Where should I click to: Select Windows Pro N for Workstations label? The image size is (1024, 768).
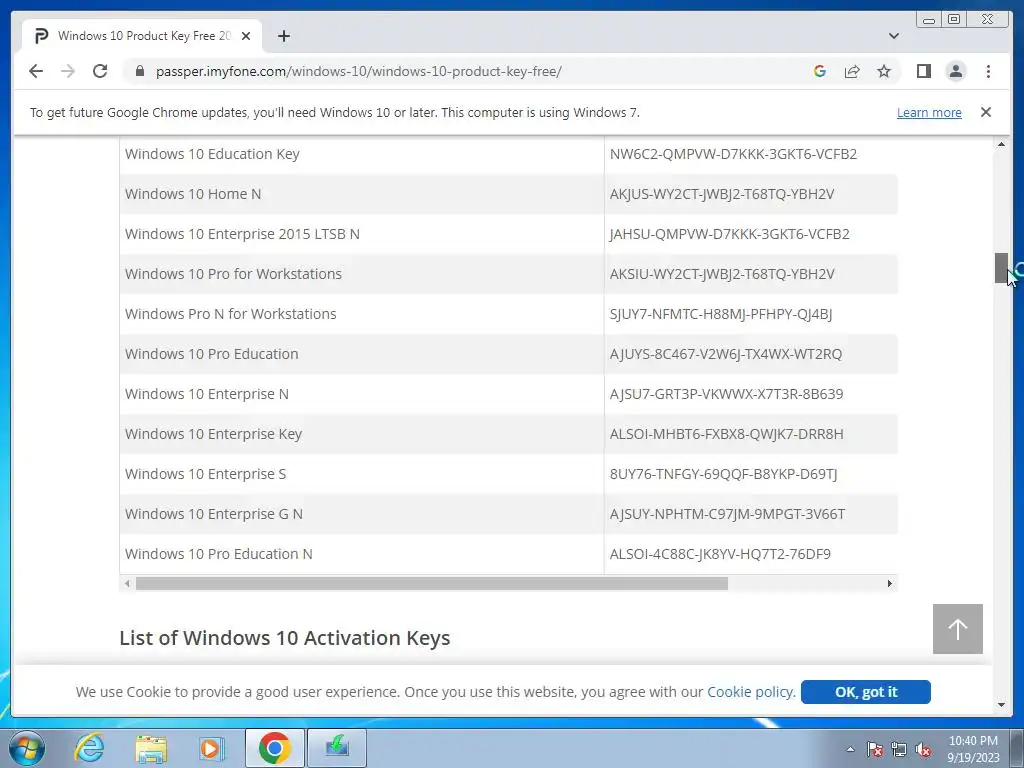pos(231,313)
